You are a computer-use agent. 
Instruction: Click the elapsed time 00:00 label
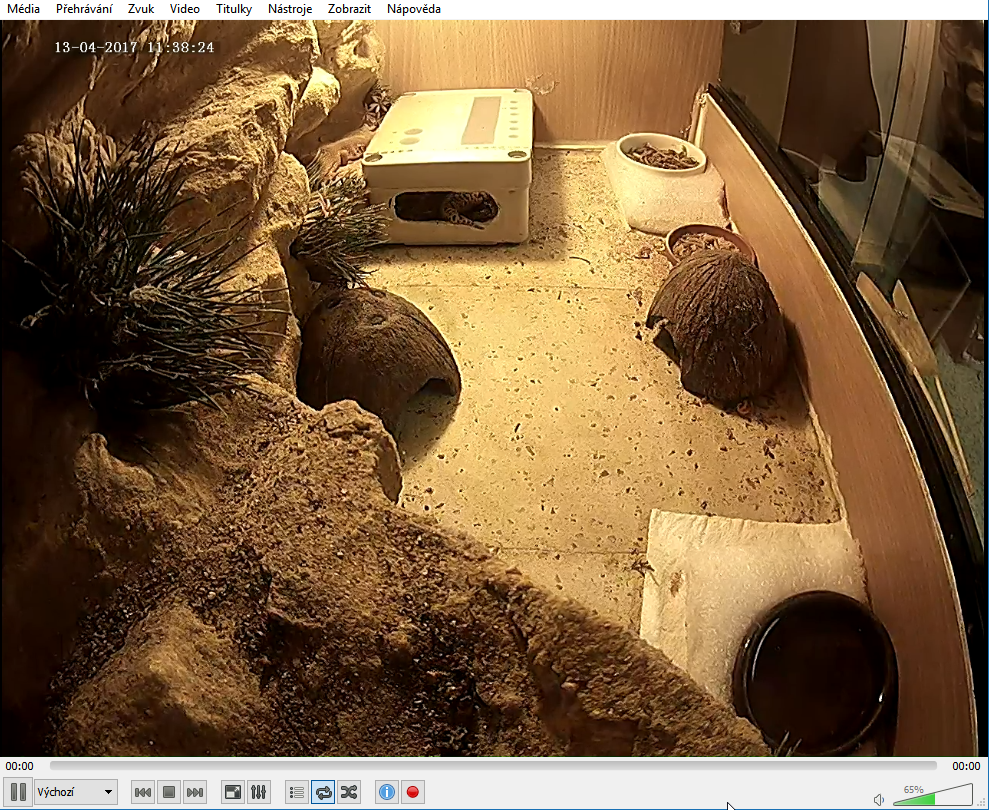tap(20, 766)
